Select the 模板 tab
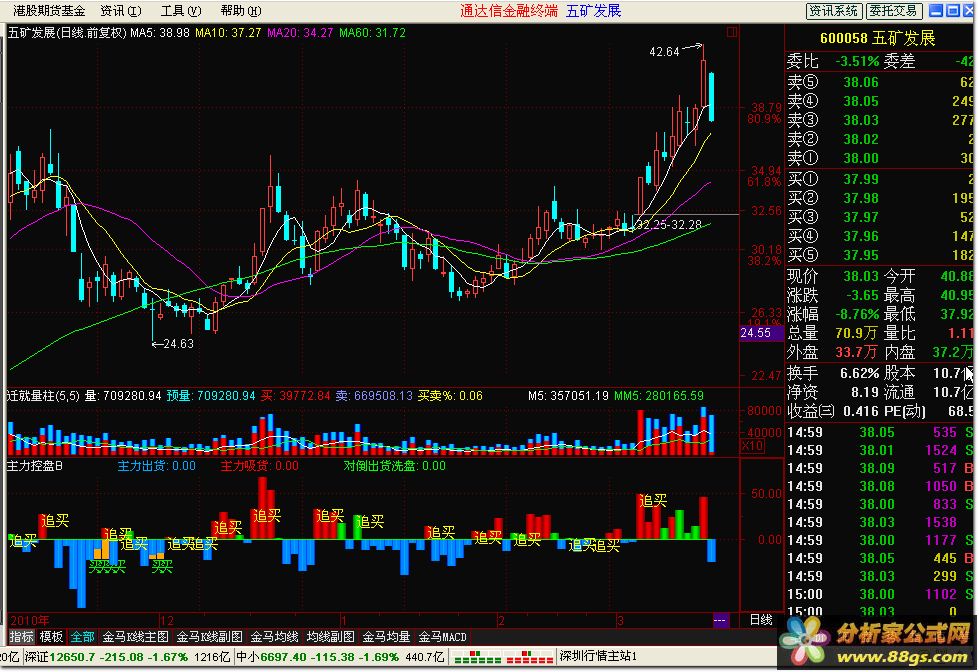Viewport: 979px width, 672px height. pyautogui.click(x=51, y=636)
